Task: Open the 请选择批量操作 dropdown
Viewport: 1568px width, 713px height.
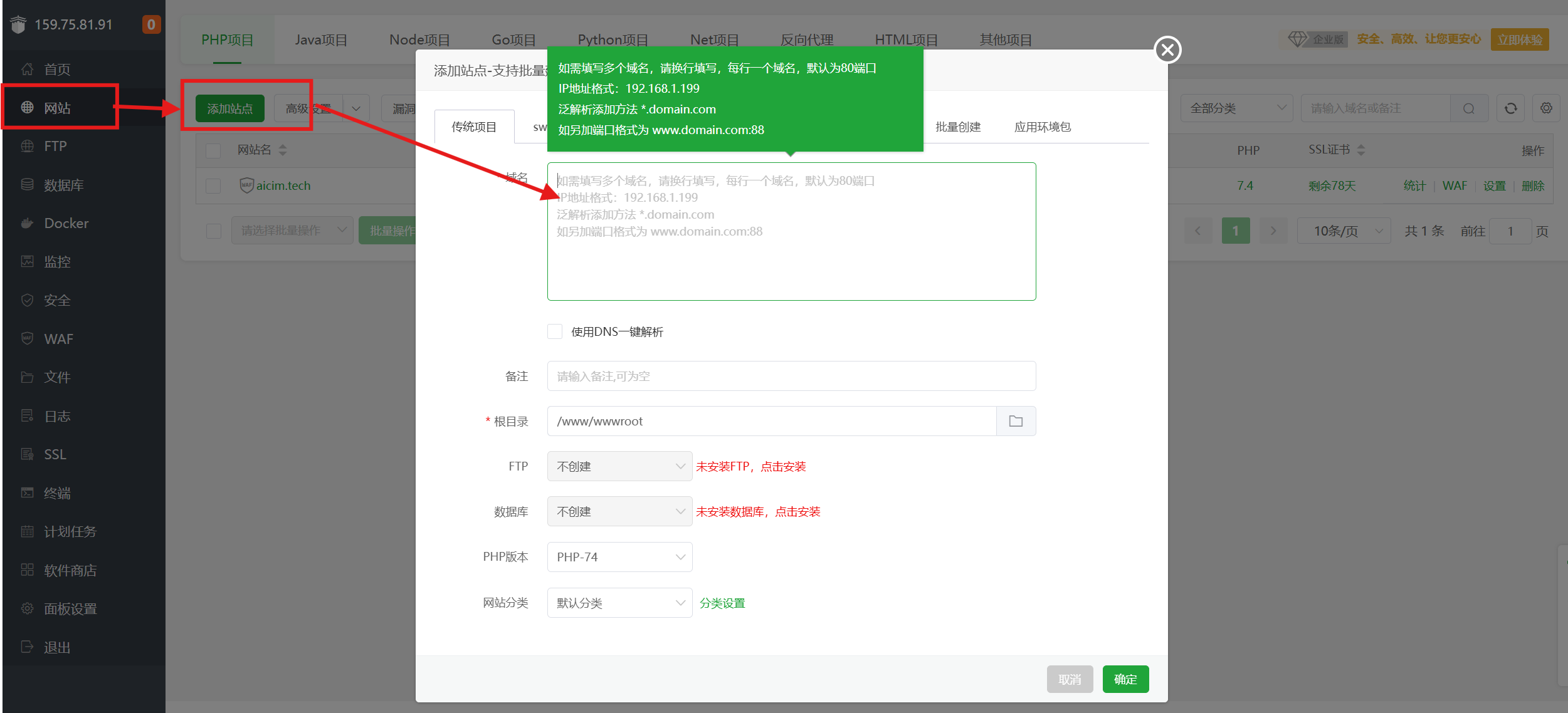Action: [292, 231]
